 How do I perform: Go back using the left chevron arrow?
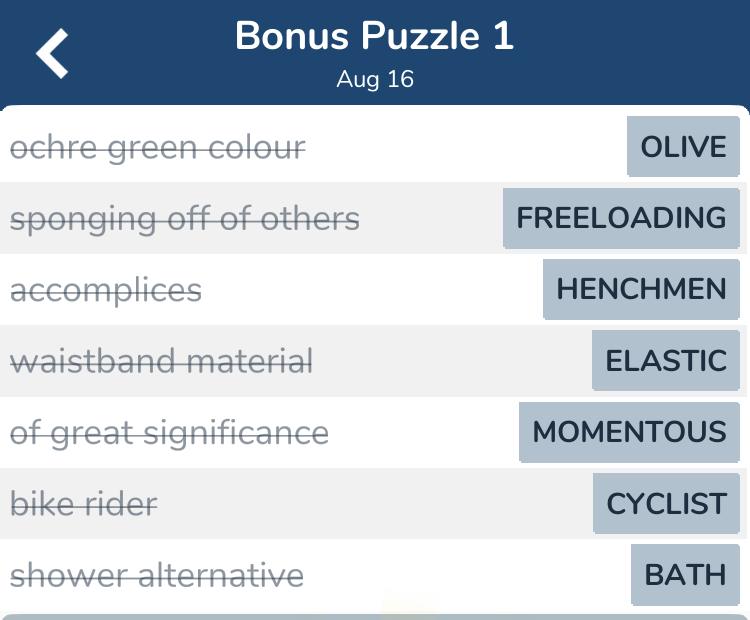coord(52,53)
